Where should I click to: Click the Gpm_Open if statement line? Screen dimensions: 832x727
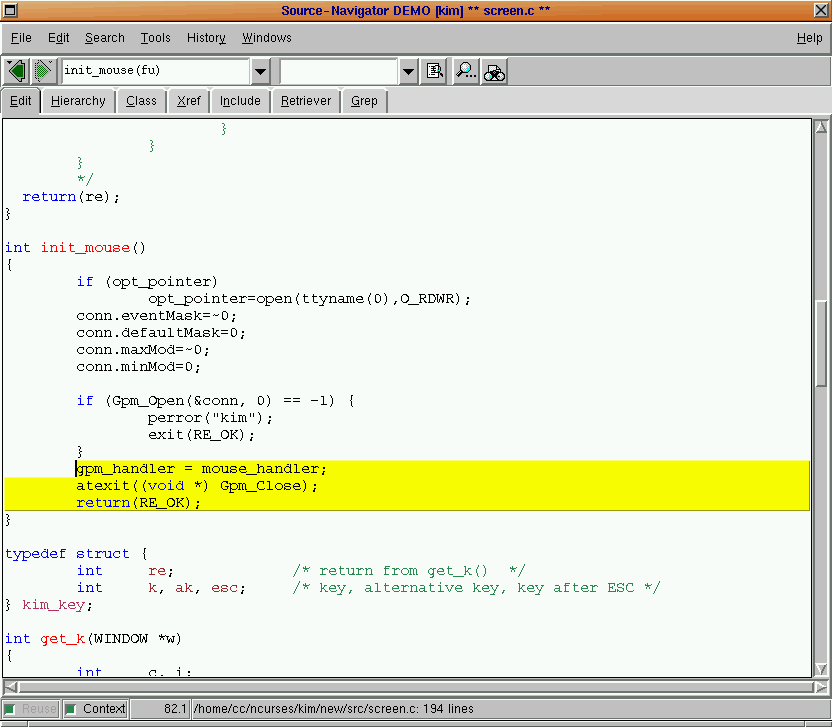(x=215, y=401)
